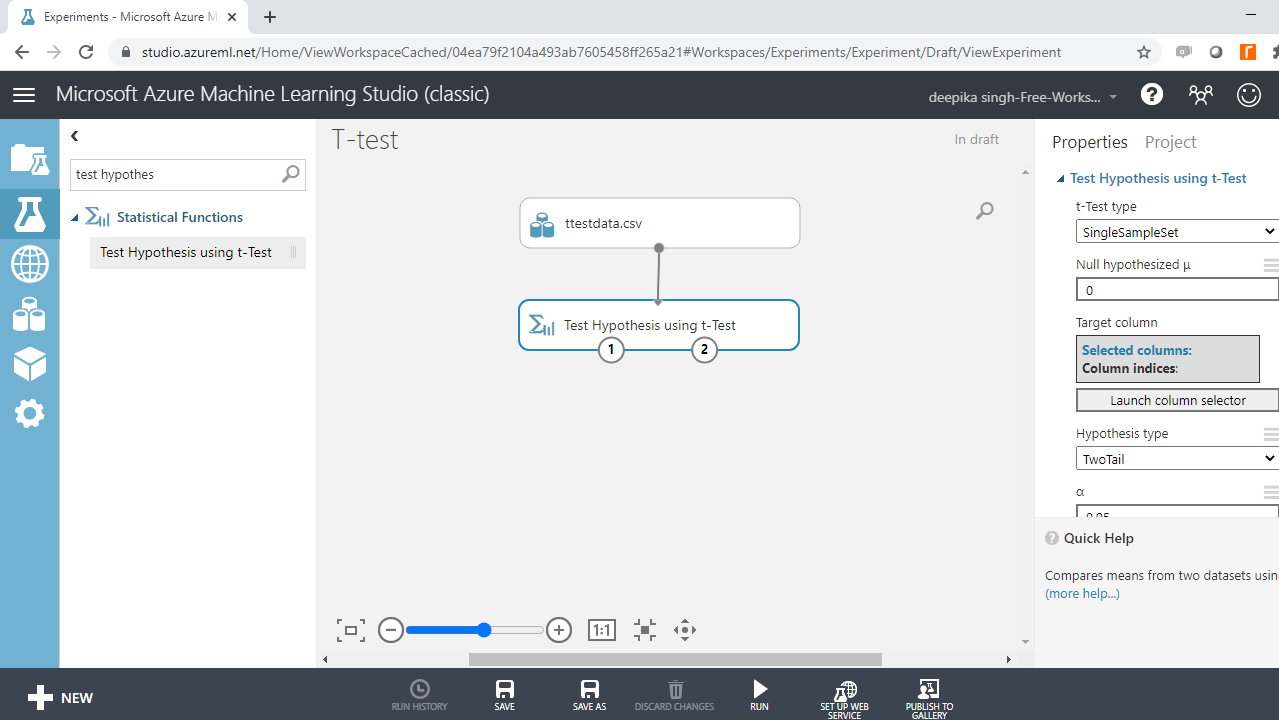The width and height of the screenshot is (1279, 720).
Task: Click the feedback smiley icon
Action: click(1249, 95)
